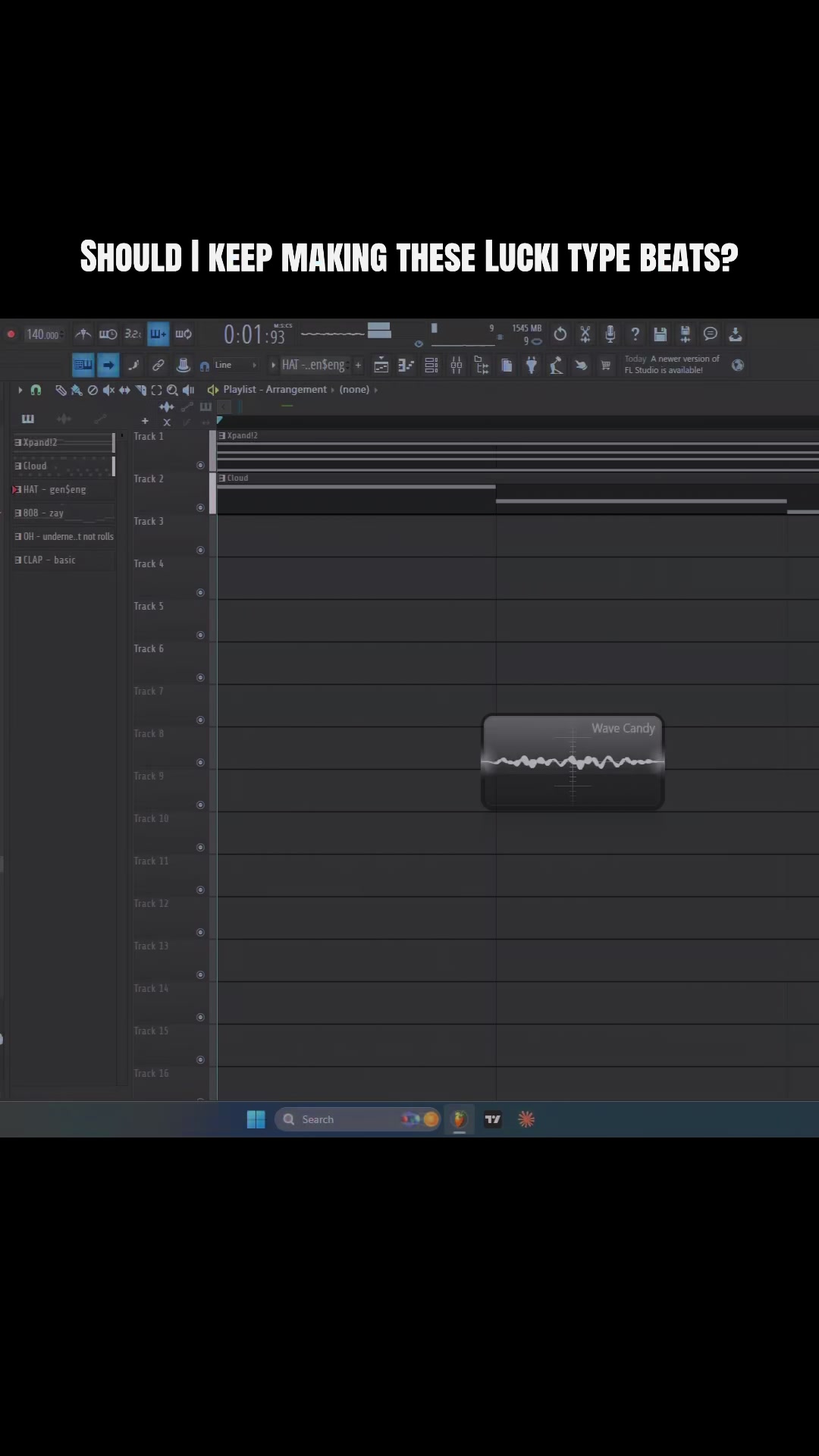Viewport: 819px width, 1456px height.
Task: Add a new pattern with plus button
Action: [358, 366]
